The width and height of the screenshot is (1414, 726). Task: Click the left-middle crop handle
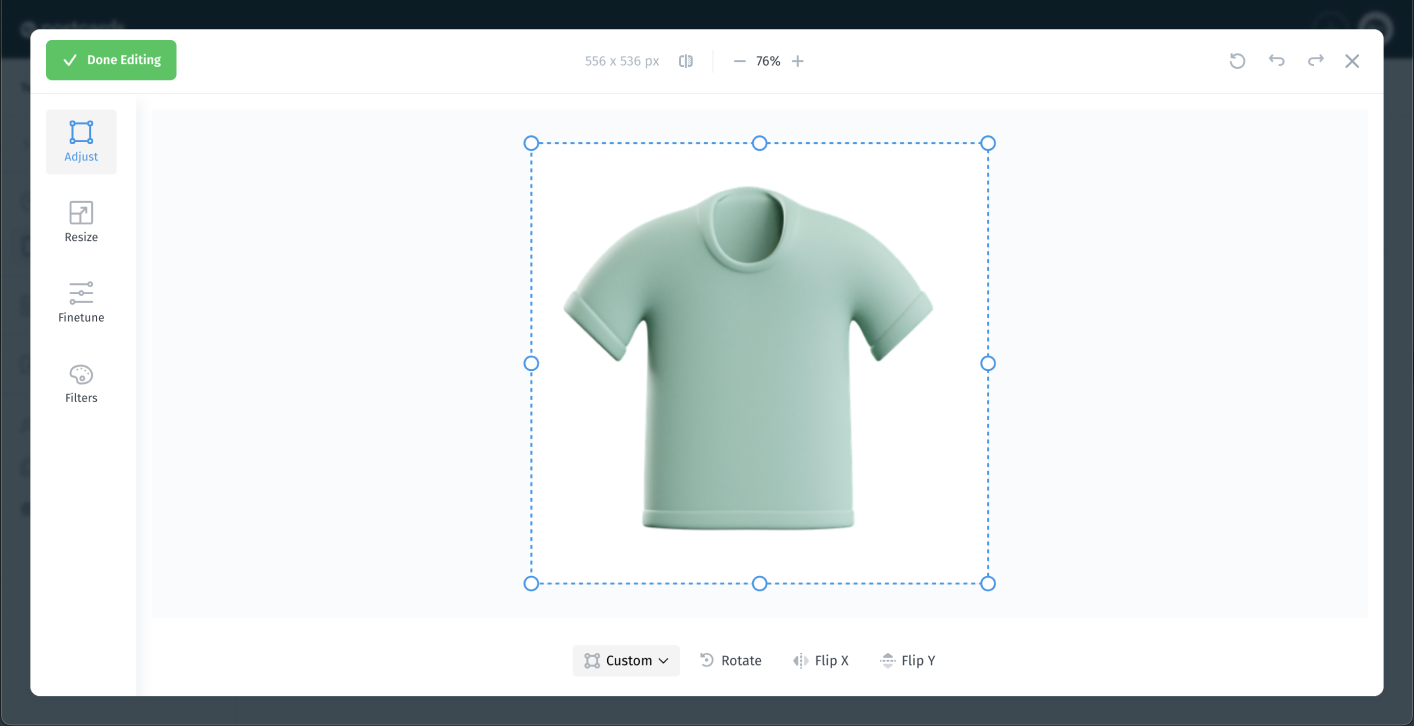pos(531,363)
